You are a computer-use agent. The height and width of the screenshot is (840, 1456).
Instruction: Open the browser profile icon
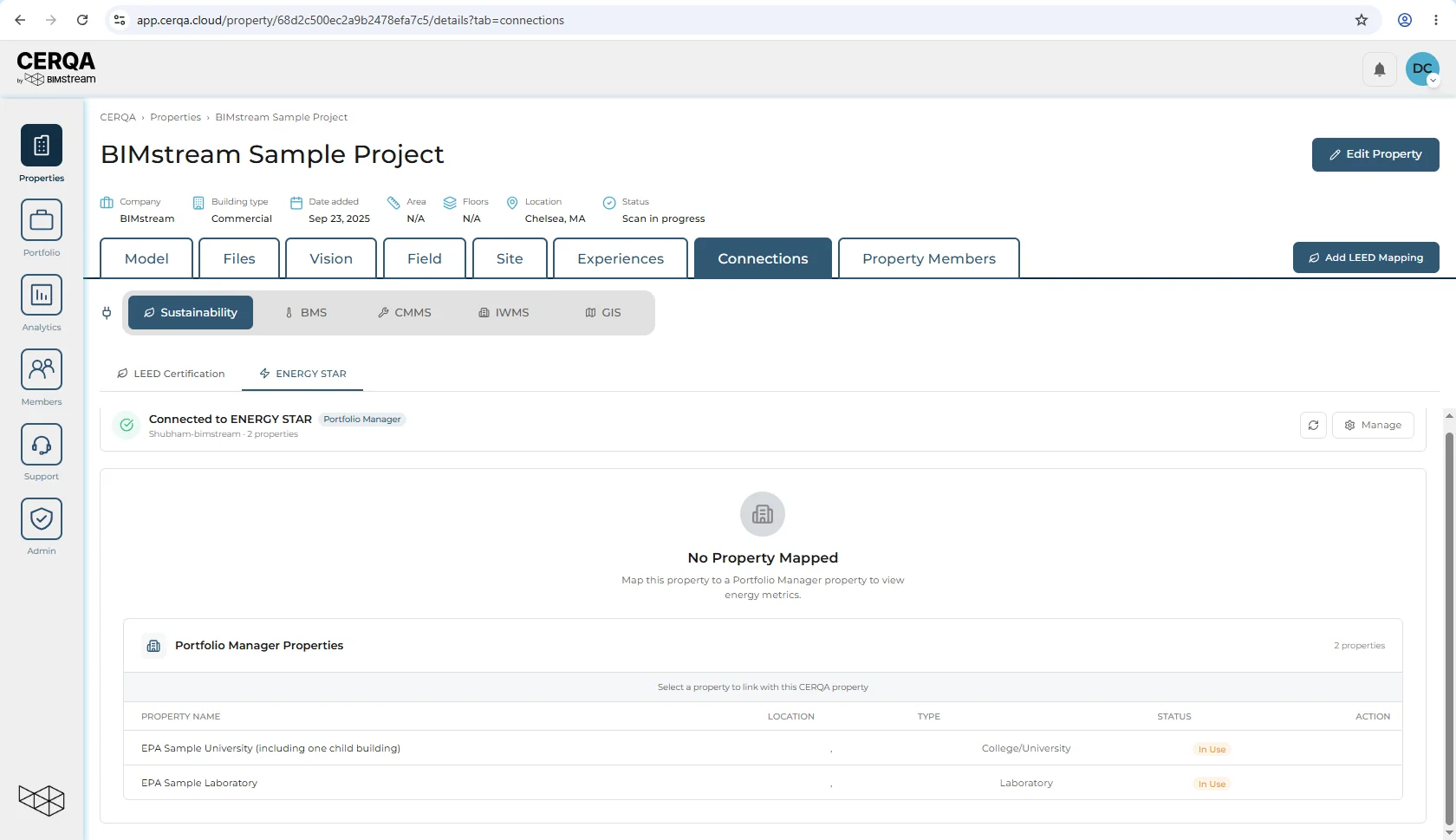1405,20
